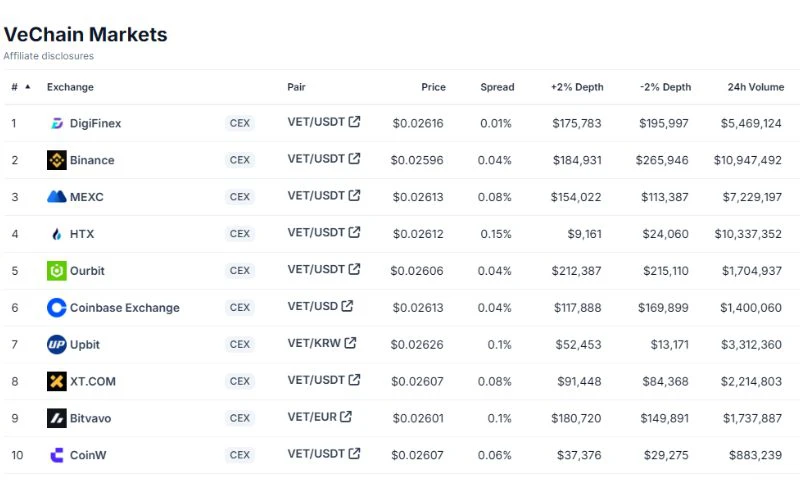Select +2% depth value $180,720
This screenshot has width=800, height=500.
coord(576,418)
